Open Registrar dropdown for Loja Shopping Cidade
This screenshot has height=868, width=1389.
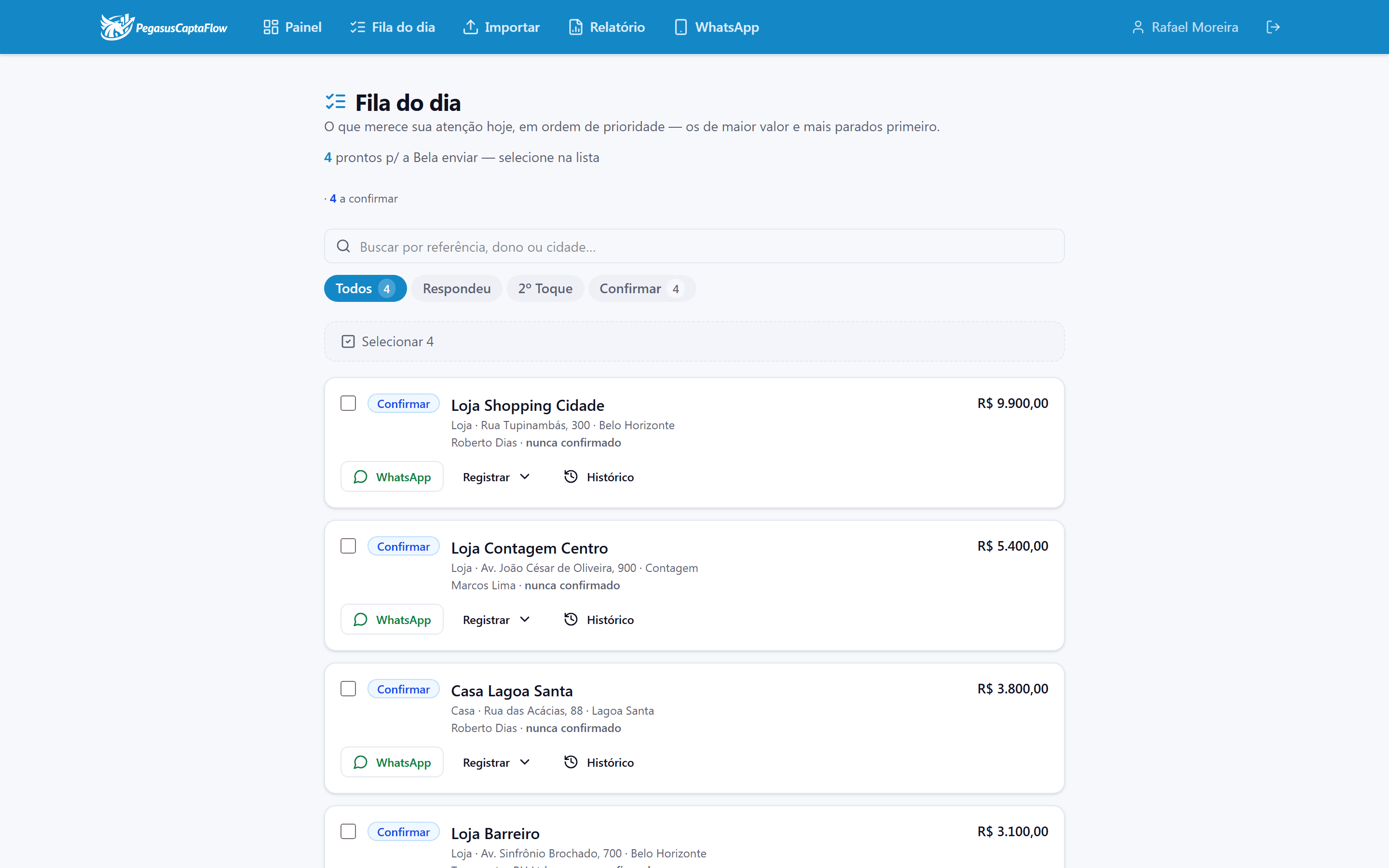click(x=496, y=477)
